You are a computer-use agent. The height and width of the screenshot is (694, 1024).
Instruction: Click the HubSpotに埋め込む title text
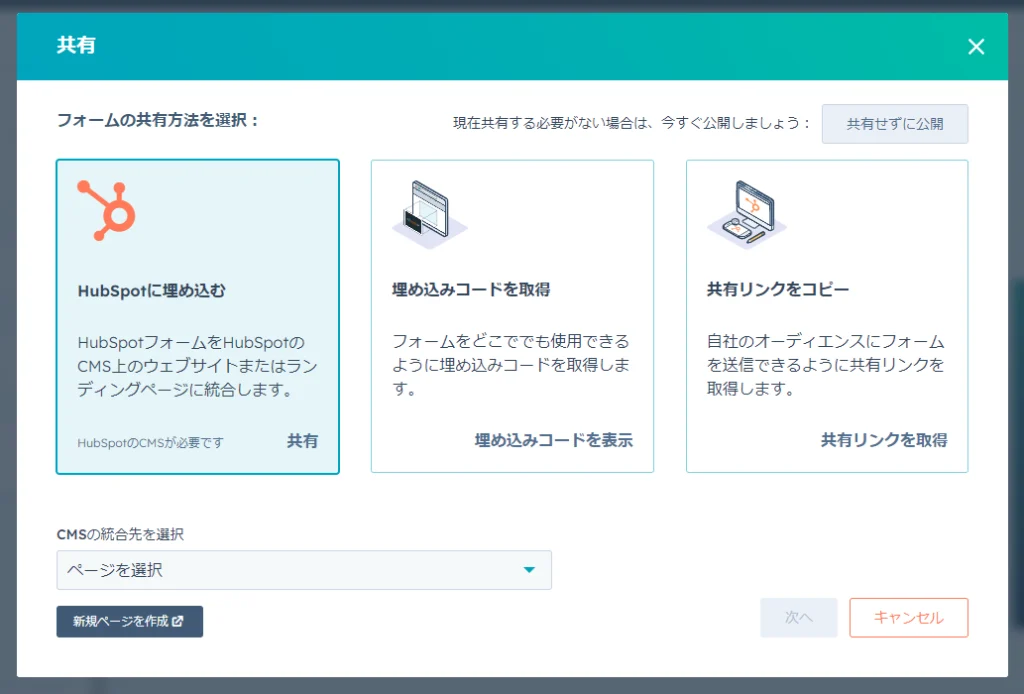click(152, 291)
